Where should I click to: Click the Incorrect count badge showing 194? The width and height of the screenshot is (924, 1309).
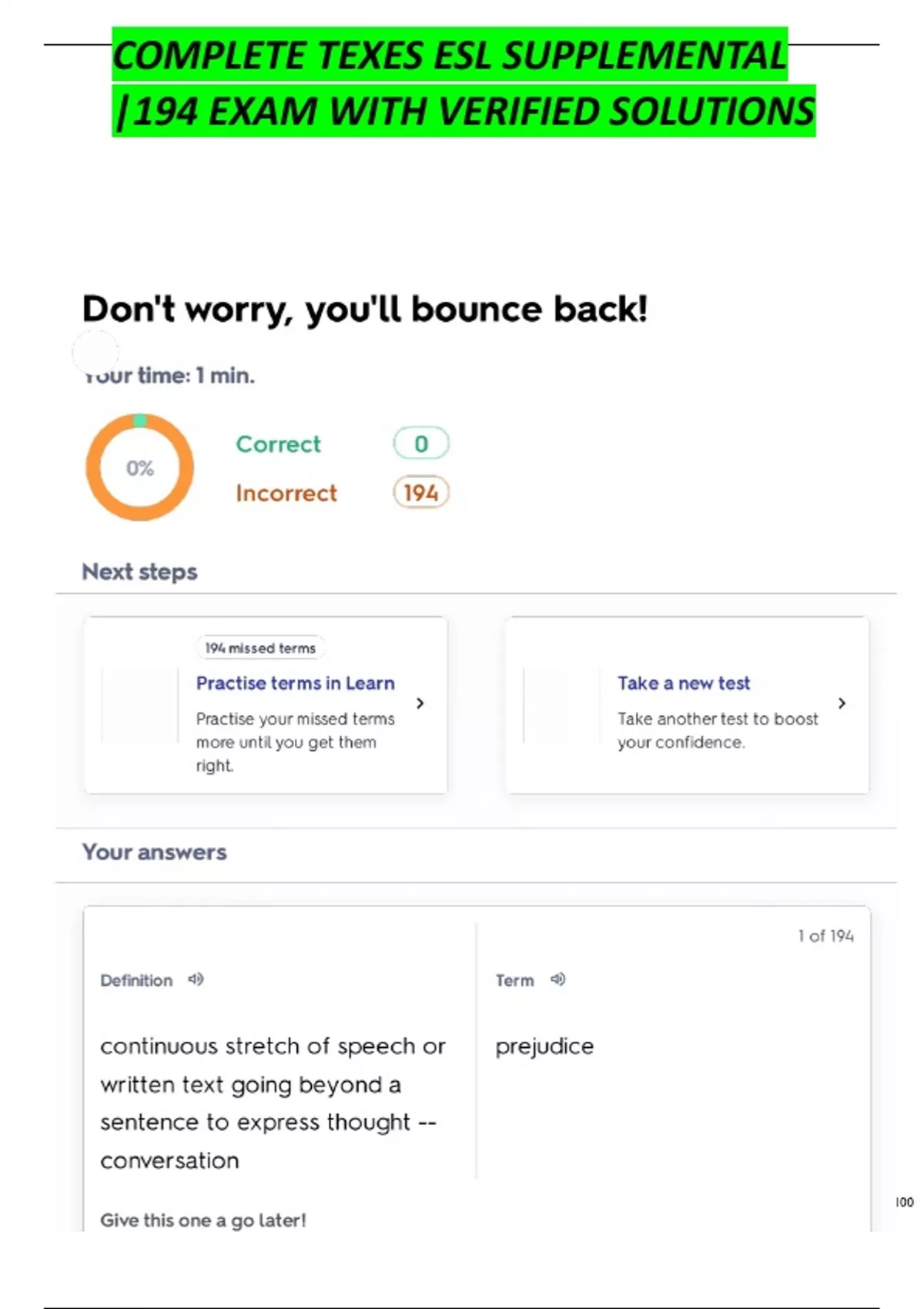420,493
